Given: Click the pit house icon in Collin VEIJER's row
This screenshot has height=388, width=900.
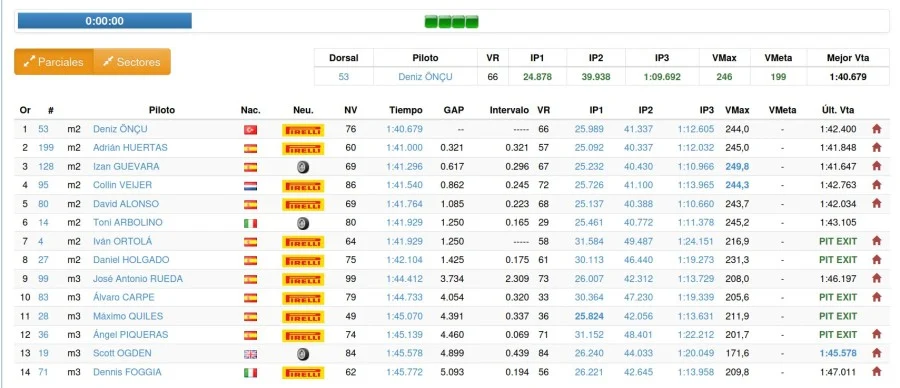Looking at the screenshot, I should (876, 185).
